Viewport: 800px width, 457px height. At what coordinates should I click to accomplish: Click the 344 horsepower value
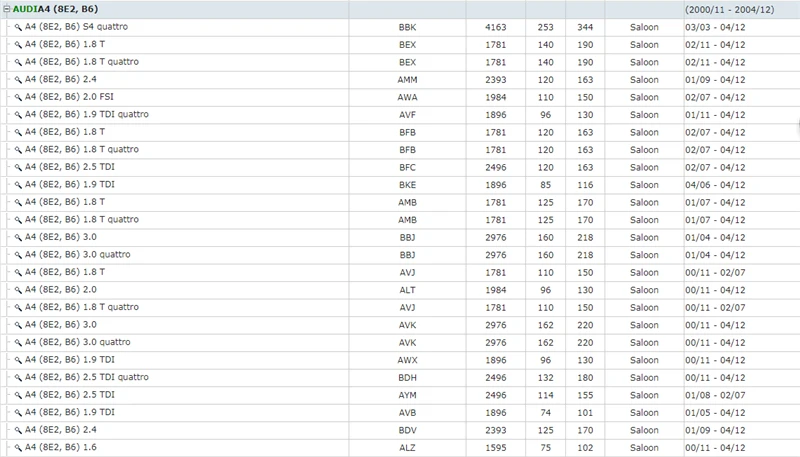click(585, 28)
